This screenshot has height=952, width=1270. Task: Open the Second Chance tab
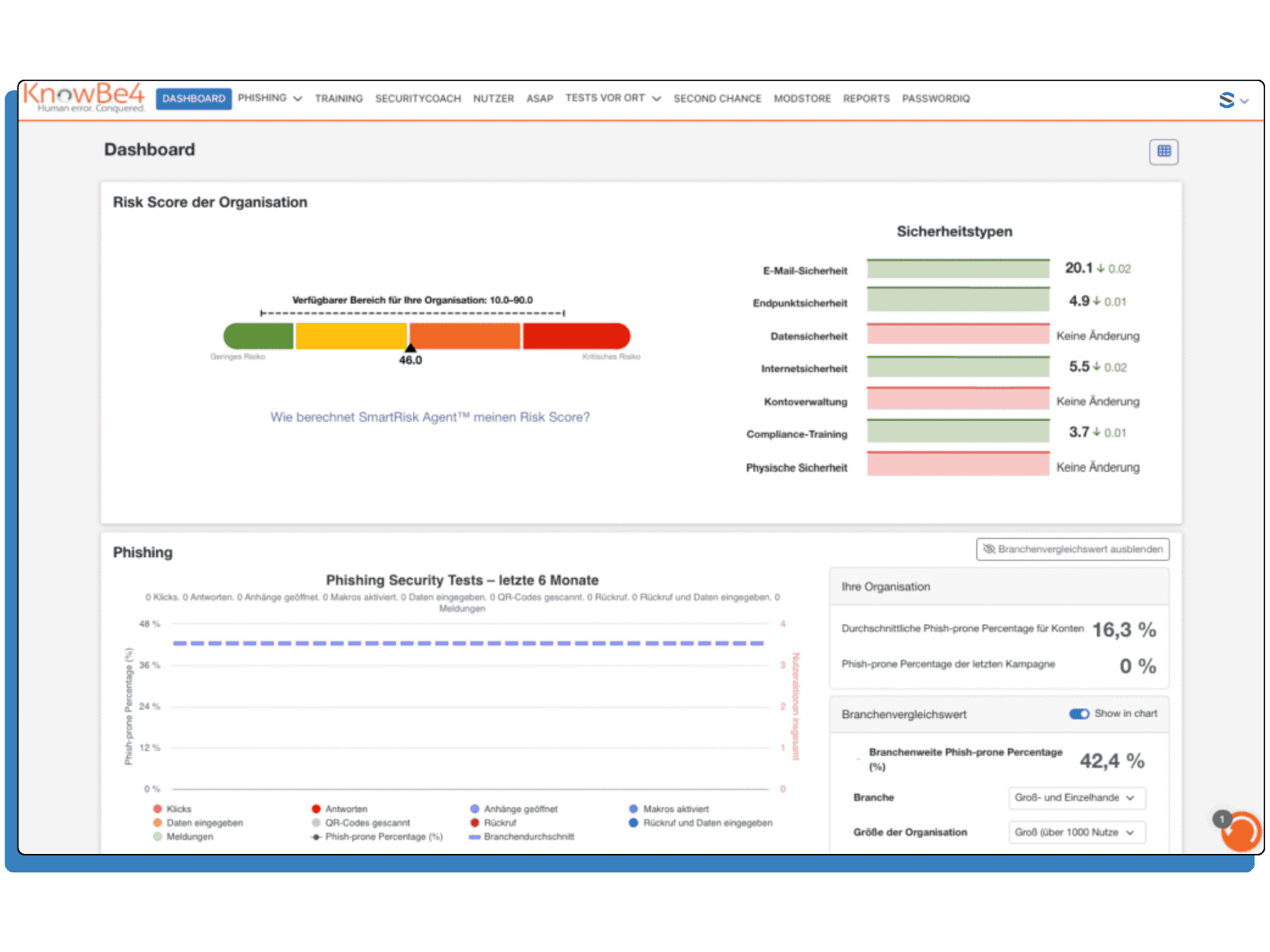717,99
